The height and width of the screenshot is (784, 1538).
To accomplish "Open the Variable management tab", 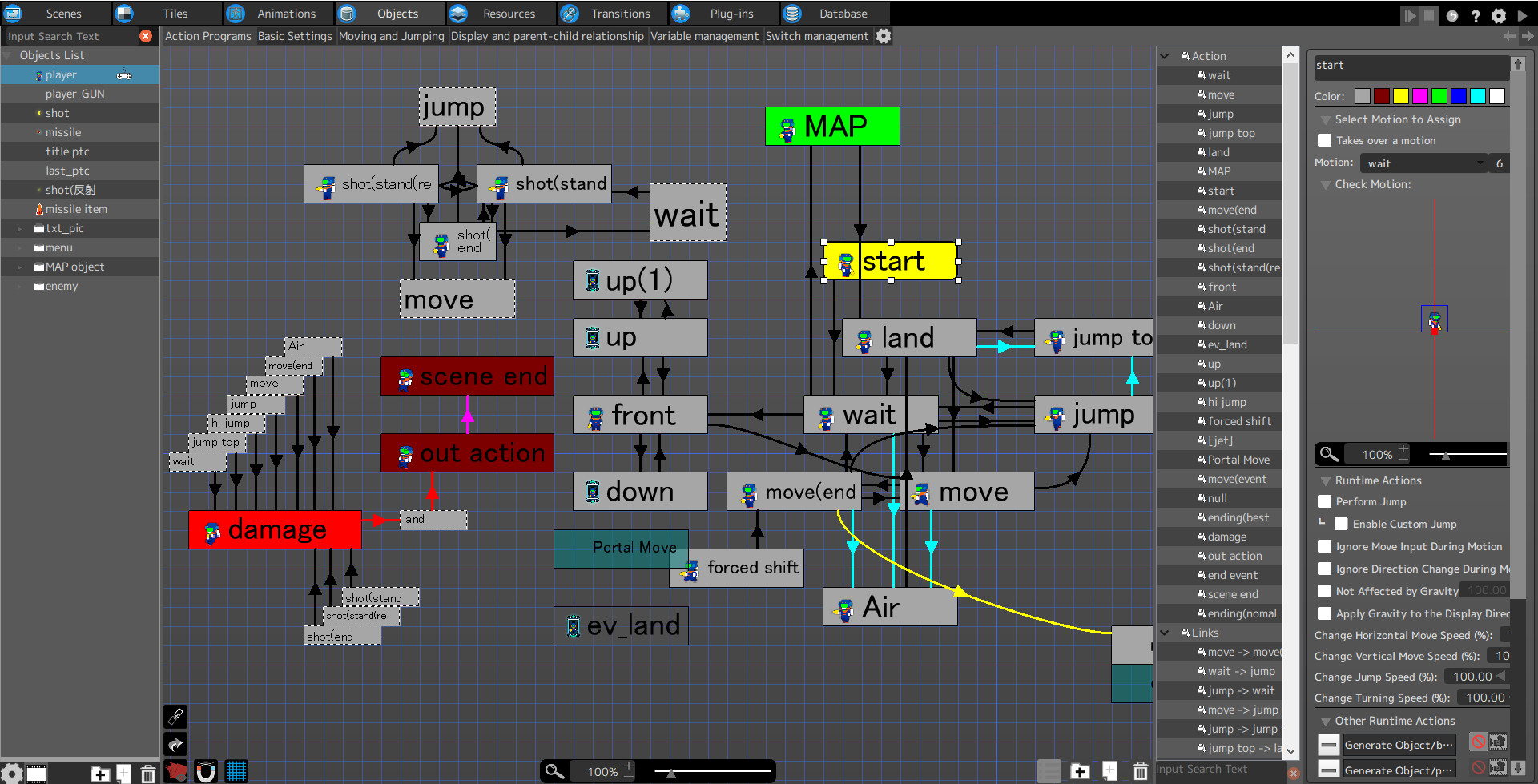I will (x=705, y=36).
